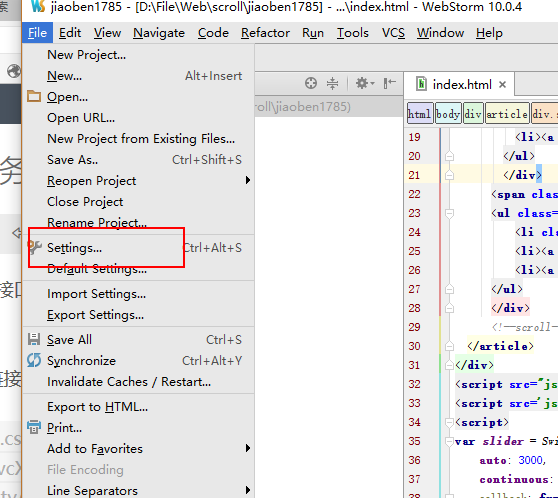Expand the Reopen Project submenu

138,181
